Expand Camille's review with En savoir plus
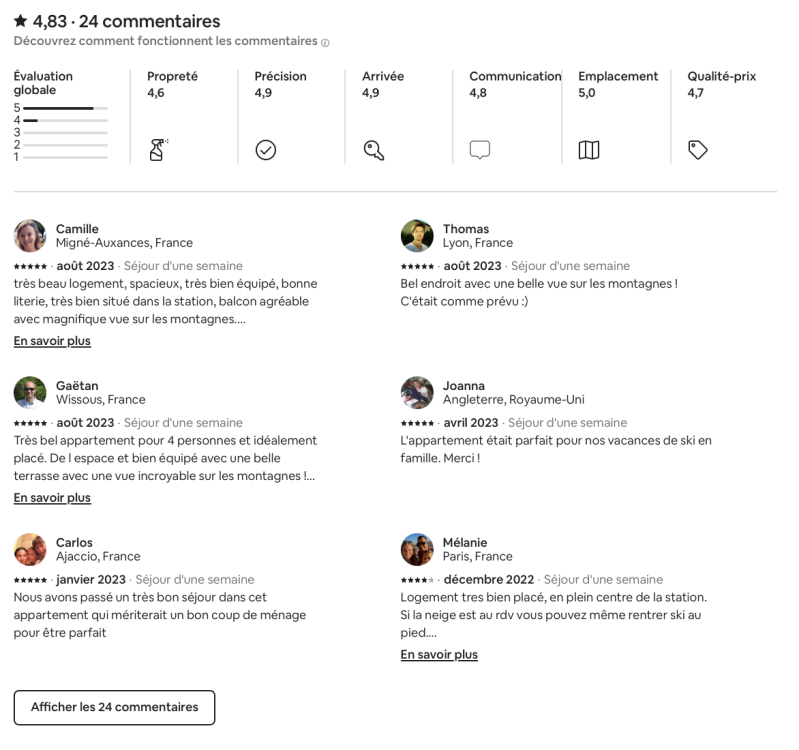The width and height of the screenshot is (799, 750). [52, 341]
